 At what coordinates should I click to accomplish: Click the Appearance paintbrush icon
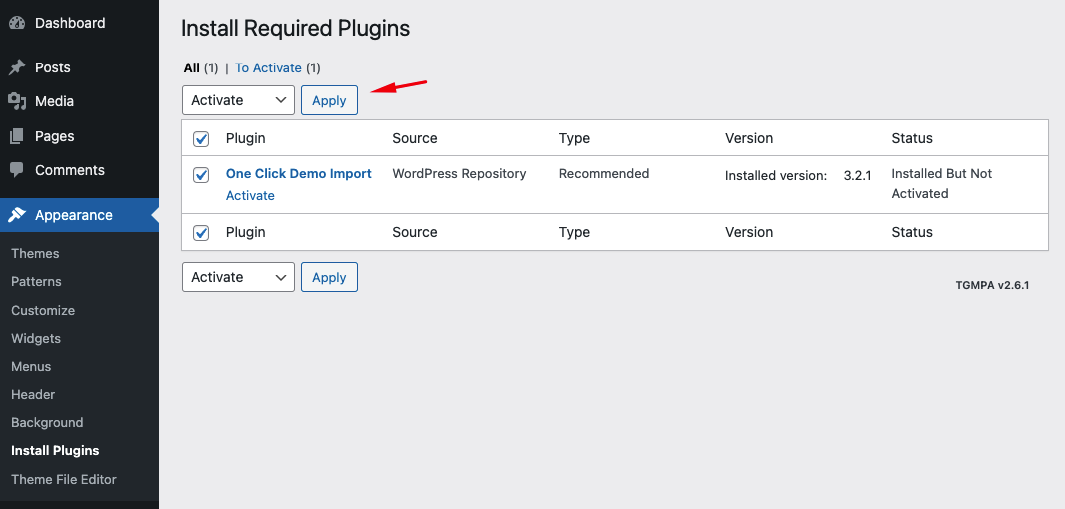pos(17,215)
